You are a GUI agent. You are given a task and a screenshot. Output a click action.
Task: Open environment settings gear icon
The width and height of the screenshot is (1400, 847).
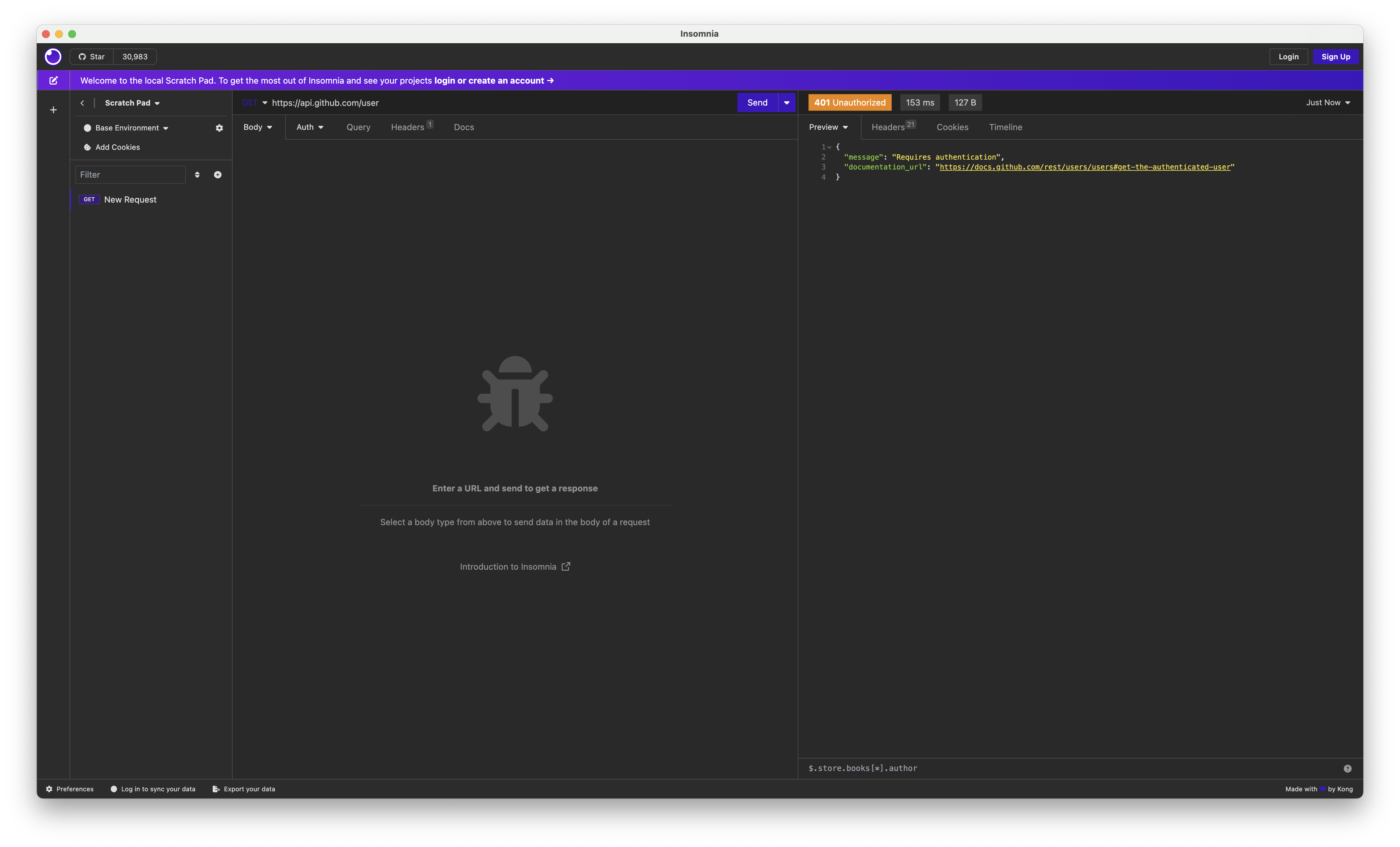[219, 128]
